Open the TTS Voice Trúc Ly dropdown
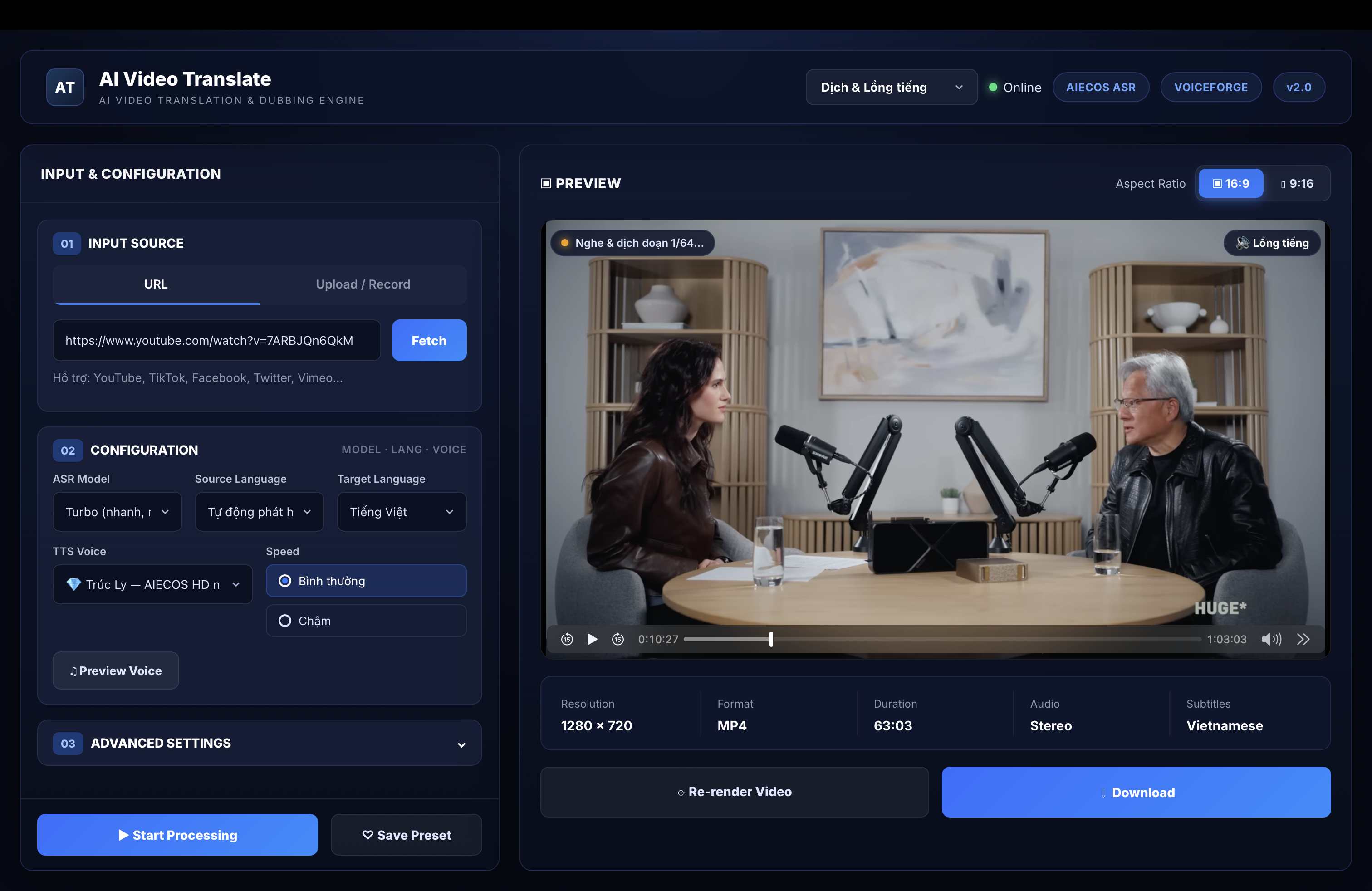Image resolution: width=1372 pixels, height=891 pixels. click(x=153, y=584)
